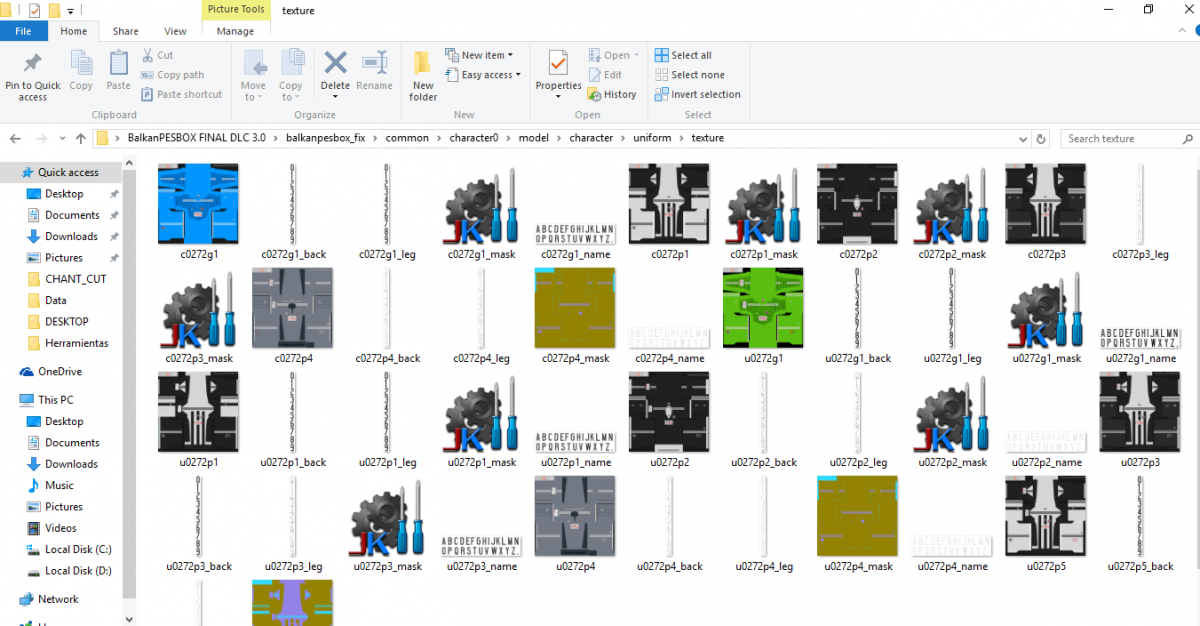Click the model breadcrumb segment
The height and width of the screenshot is (626, 1200).
[x=534, y=138]
